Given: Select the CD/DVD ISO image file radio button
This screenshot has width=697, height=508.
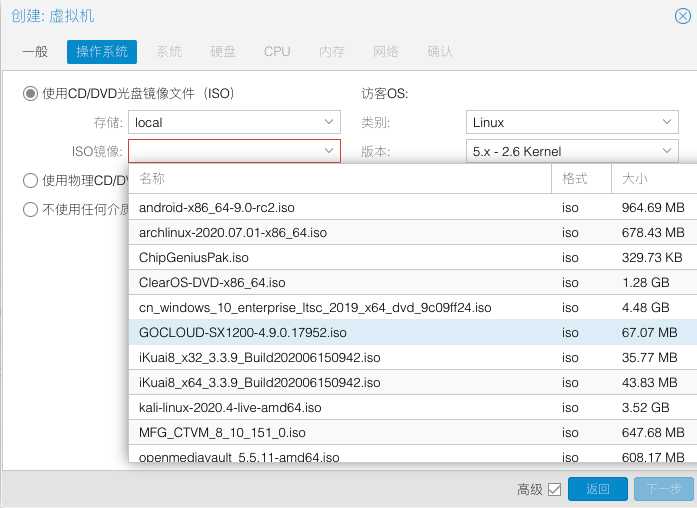Looking at the screenshot, I should [x=31, y=93].
